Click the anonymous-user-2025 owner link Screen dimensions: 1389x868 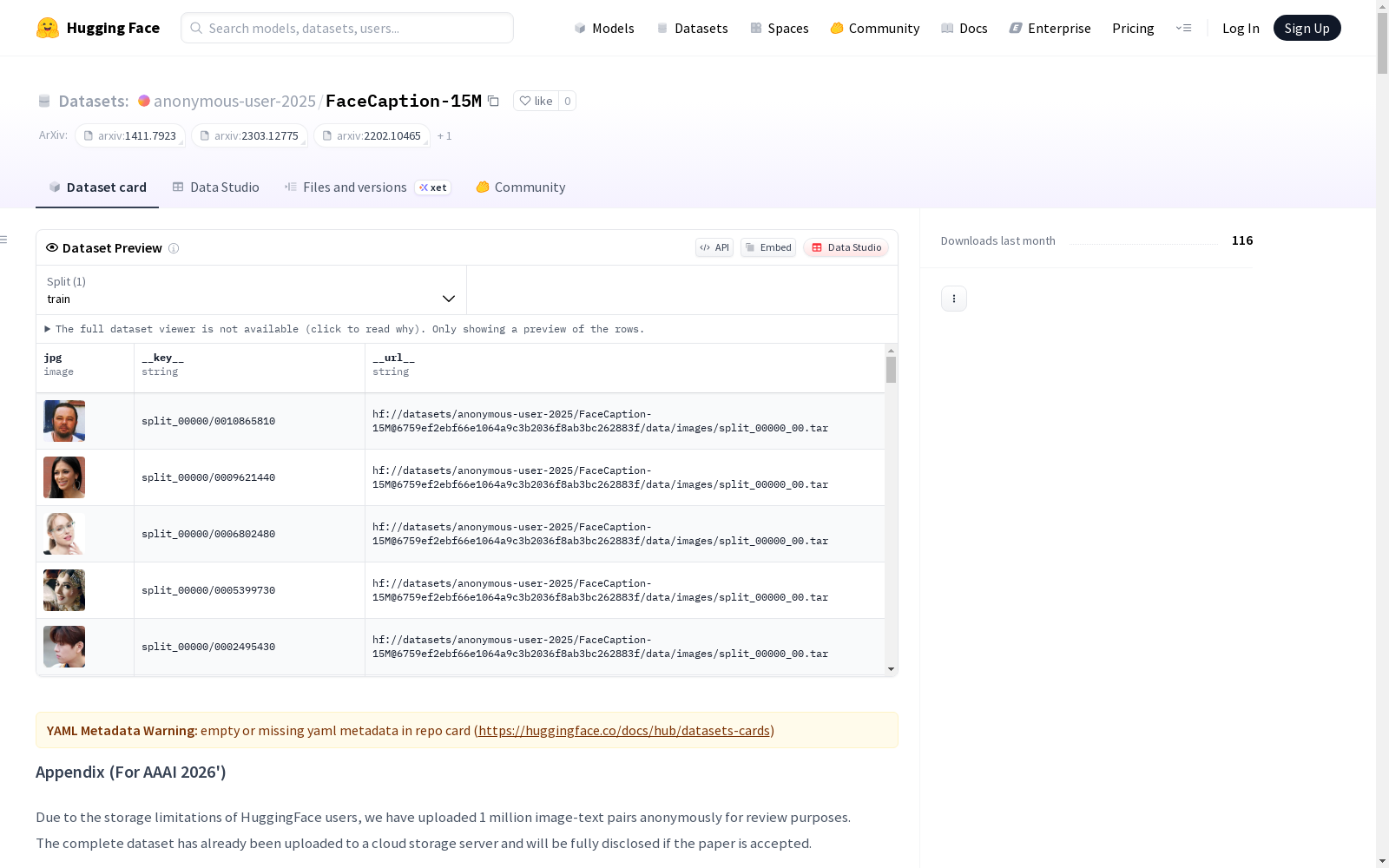pyautogui.click(x=234, y=101)
